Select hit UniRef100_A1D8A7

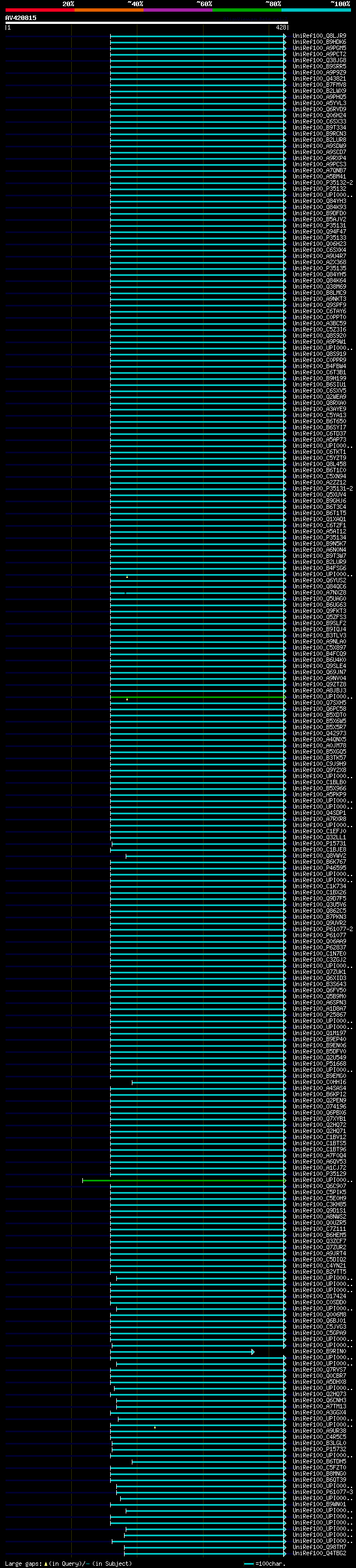click(x=319, y=1008)
